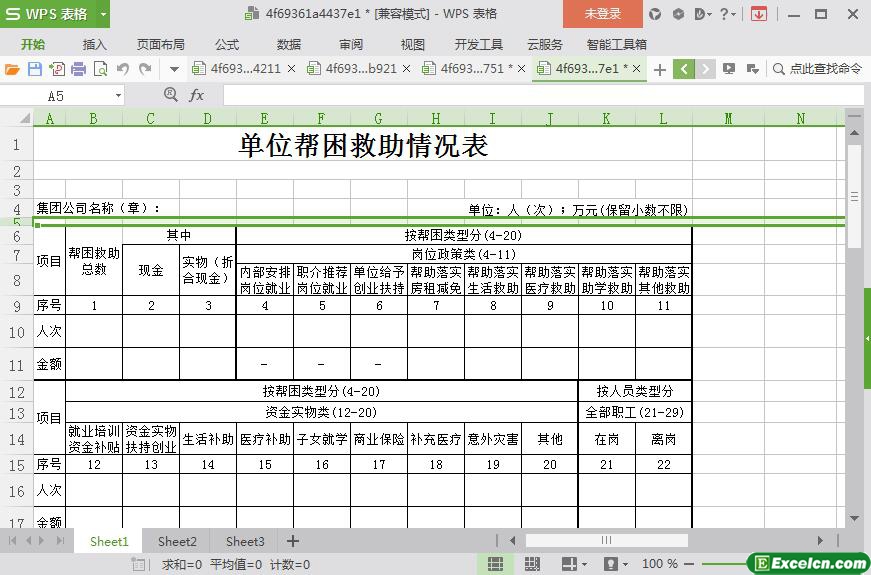The width and height of the screenshot is (871, 575).
Task: Open file with the folder icon
Action: pyautogui.click(x=12, y=69)
